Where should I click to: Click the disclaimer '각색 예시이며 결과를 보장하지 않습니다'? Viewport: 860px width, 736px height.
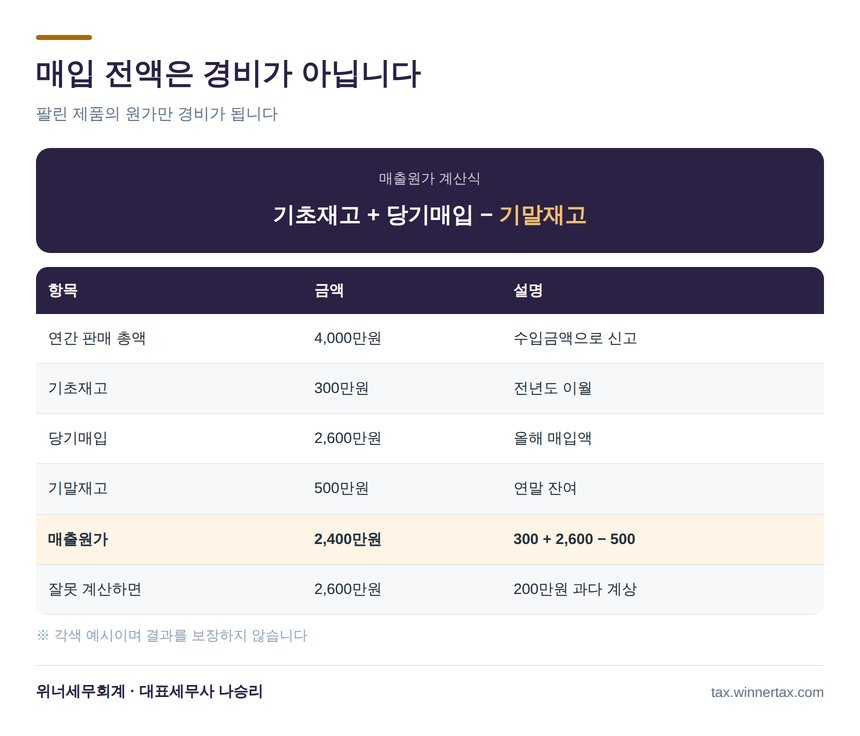point(180,636)
